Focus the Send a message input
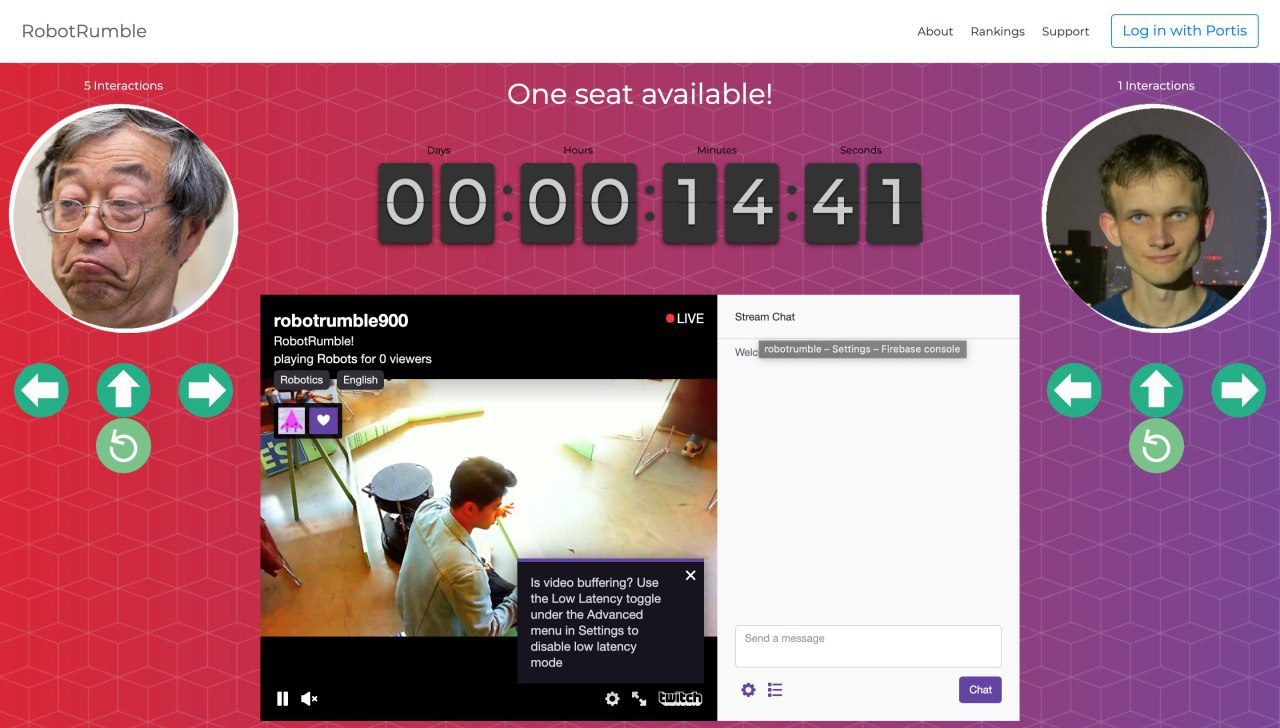This screenshot has height=728, width=1280. click(868, 646)
